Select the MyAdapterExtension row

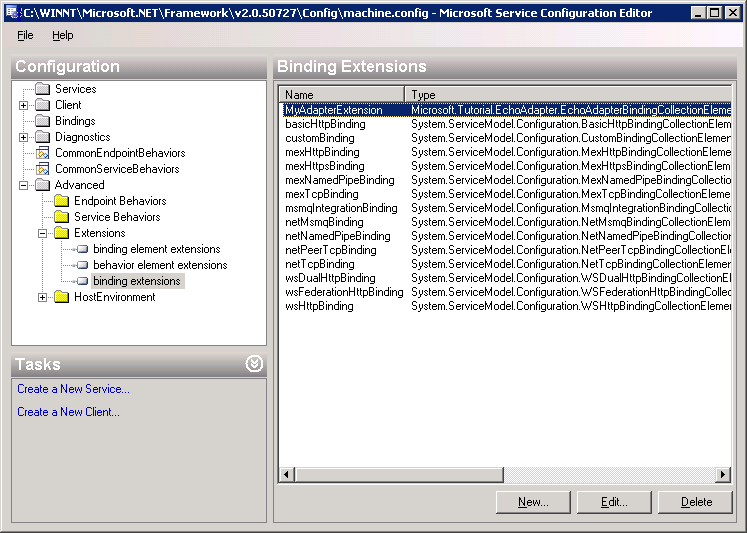pos(505,110)
